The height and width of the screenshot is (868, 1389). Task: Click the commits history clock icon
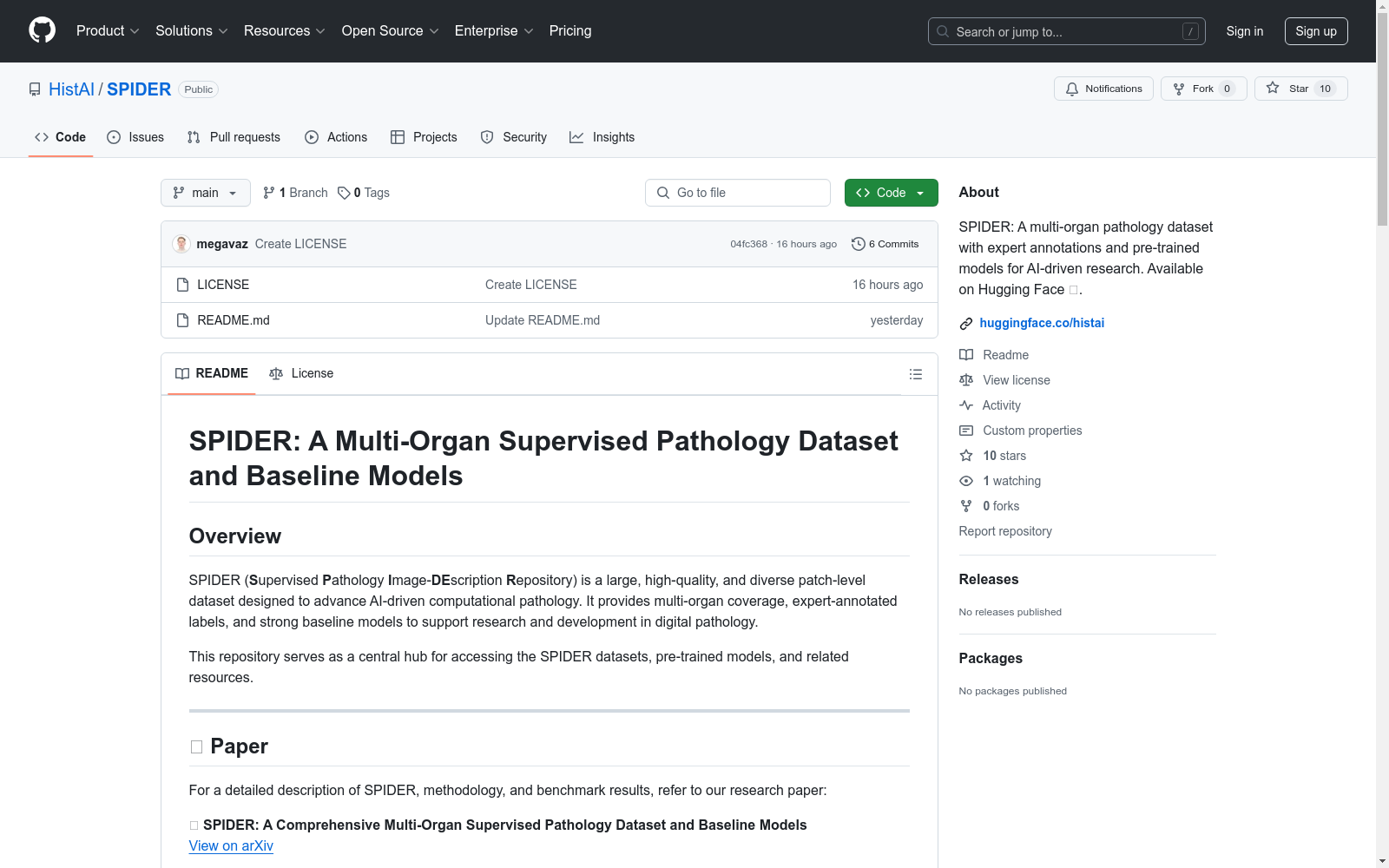[x=859, y=244]
